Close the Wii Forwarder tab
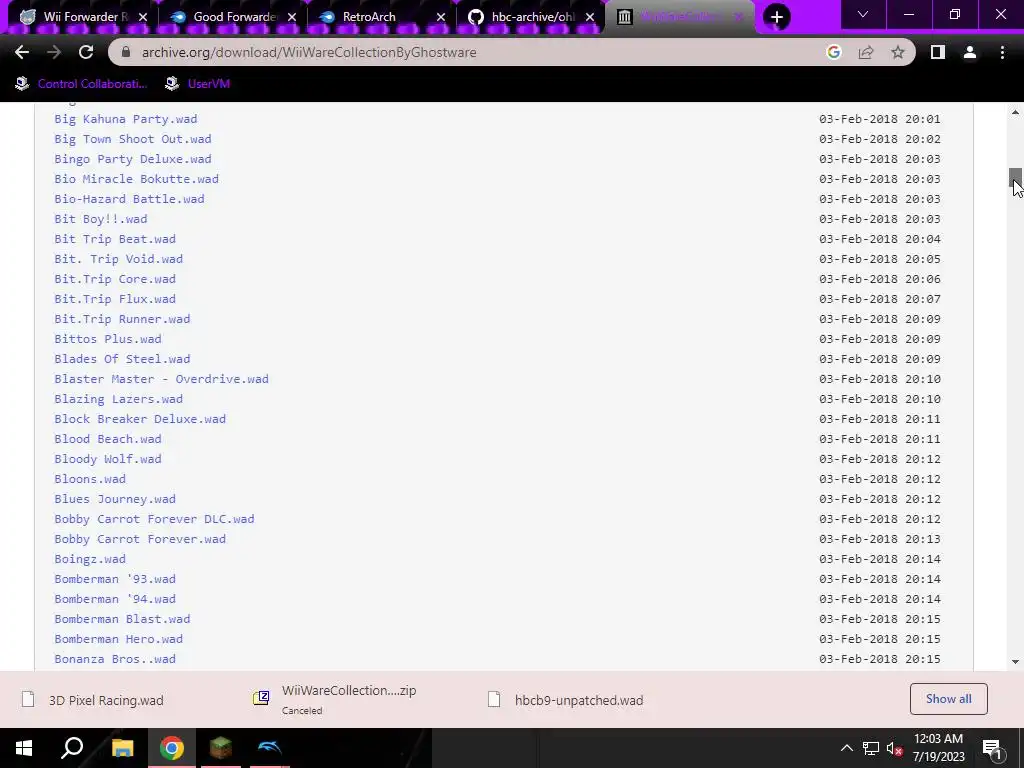Image resolution: width=1024 pixels, height=768 pixels. tap(143, 17)
